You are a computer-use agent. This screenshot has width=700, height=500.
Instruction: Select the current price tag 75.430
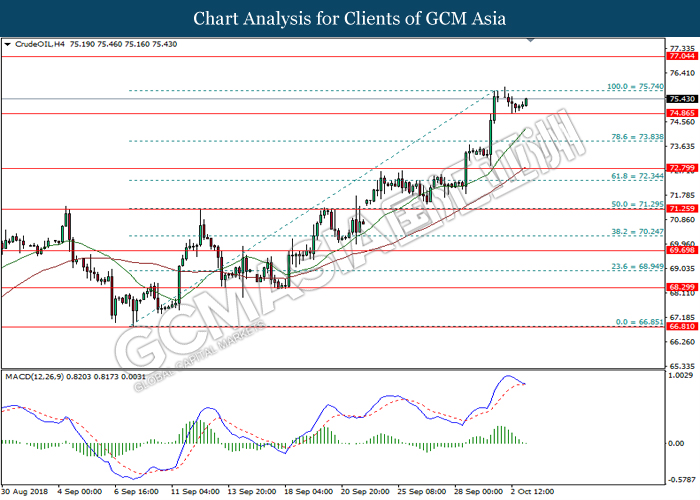pos(682,99)
